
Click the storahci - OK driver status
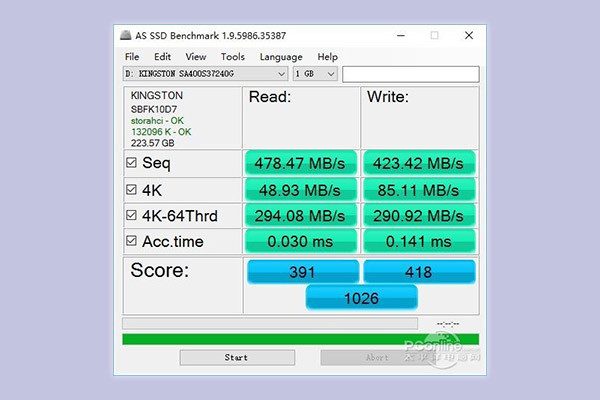[157, 121]
